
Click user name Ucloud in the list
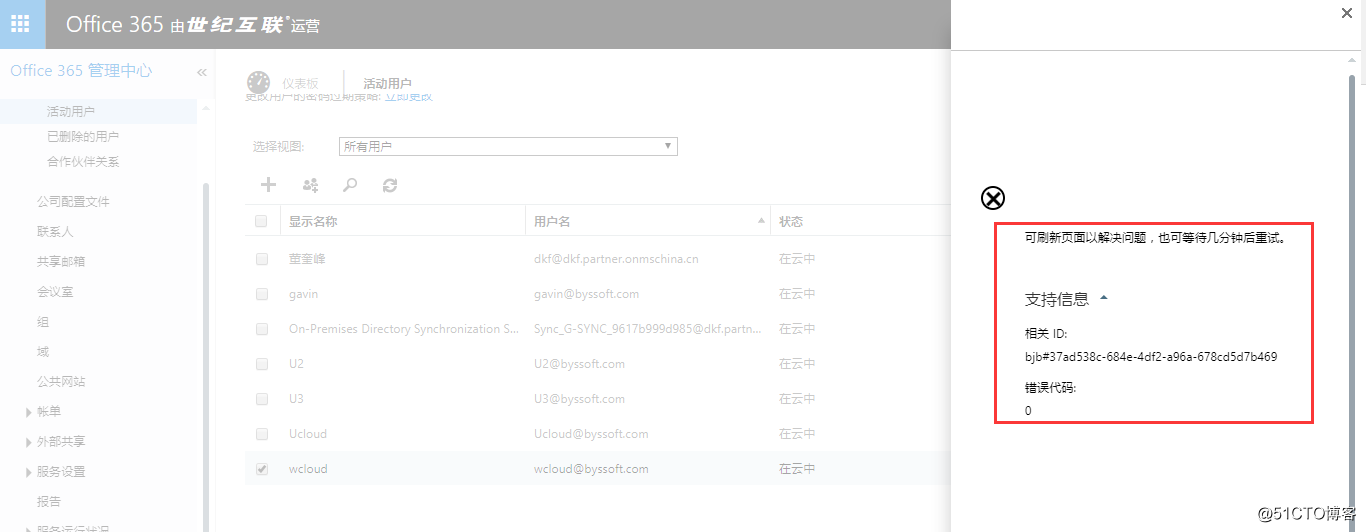(x=308, y=434)
